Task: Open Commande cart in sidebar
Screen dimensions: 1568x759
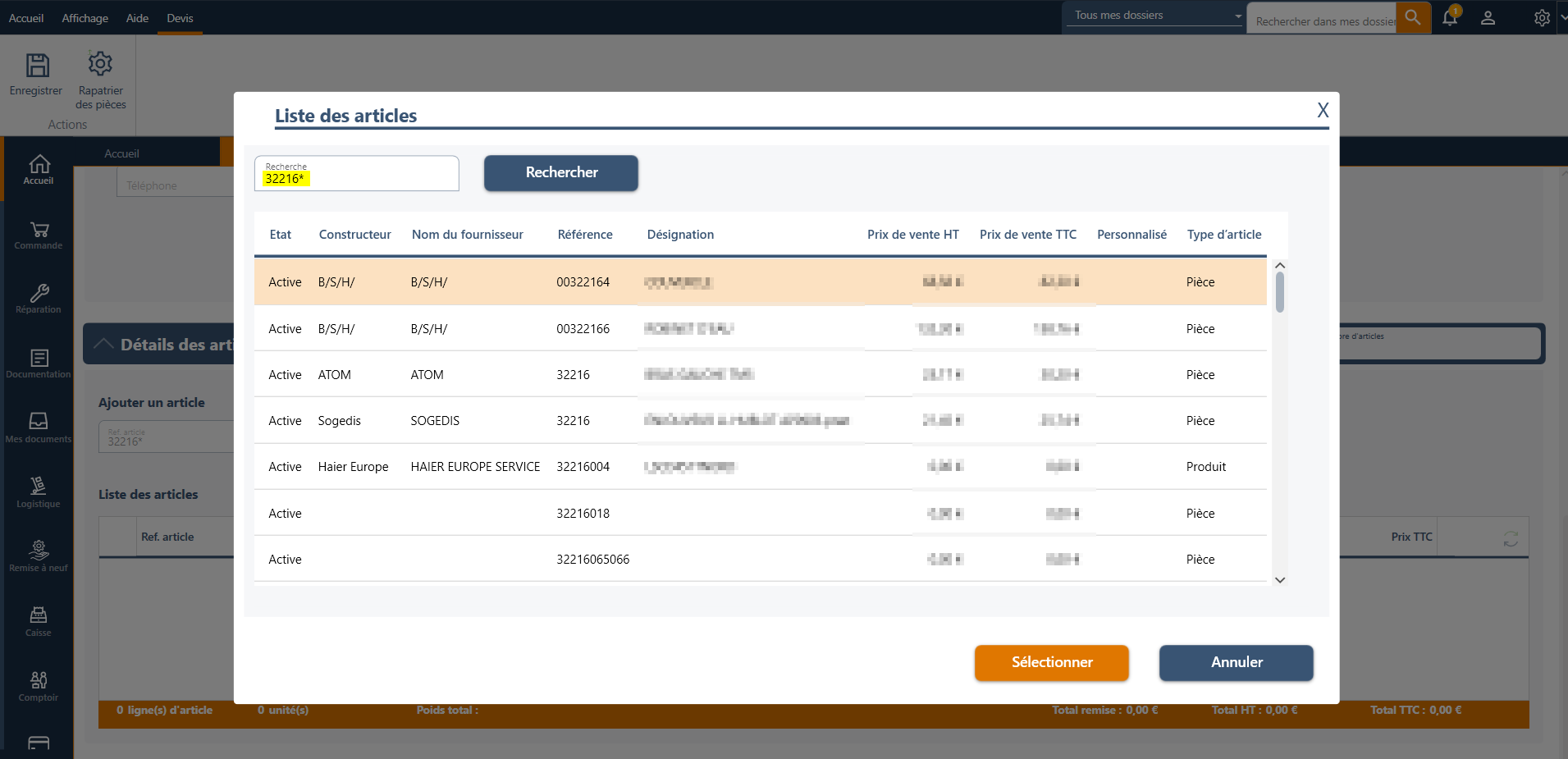Action: (39, 235)
